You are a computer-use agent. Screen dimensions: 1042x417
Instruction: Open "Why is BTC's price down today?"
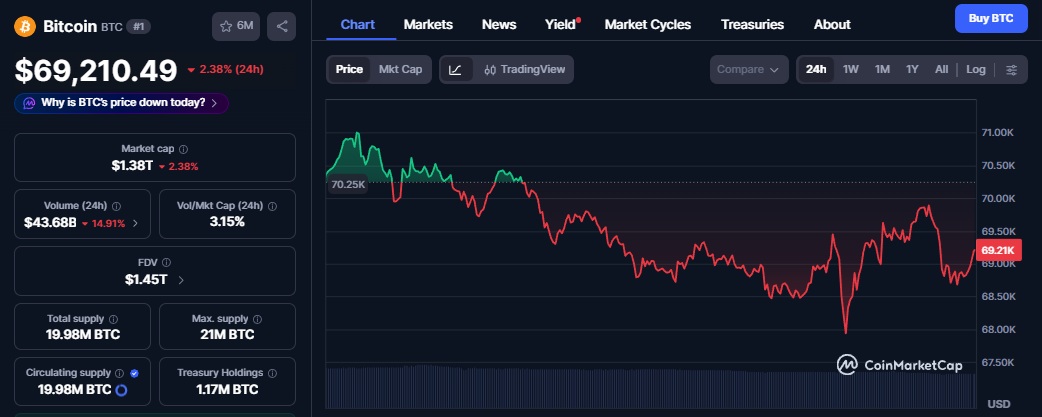click(122, 103)
